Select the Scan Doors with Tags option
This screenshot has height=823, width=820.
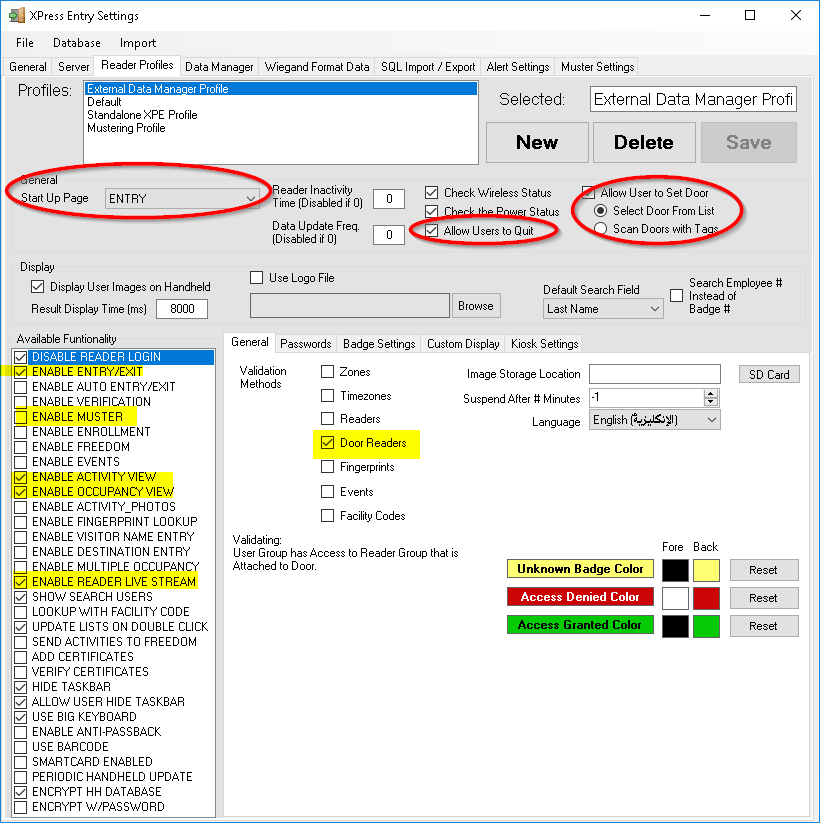coord(600,229)
